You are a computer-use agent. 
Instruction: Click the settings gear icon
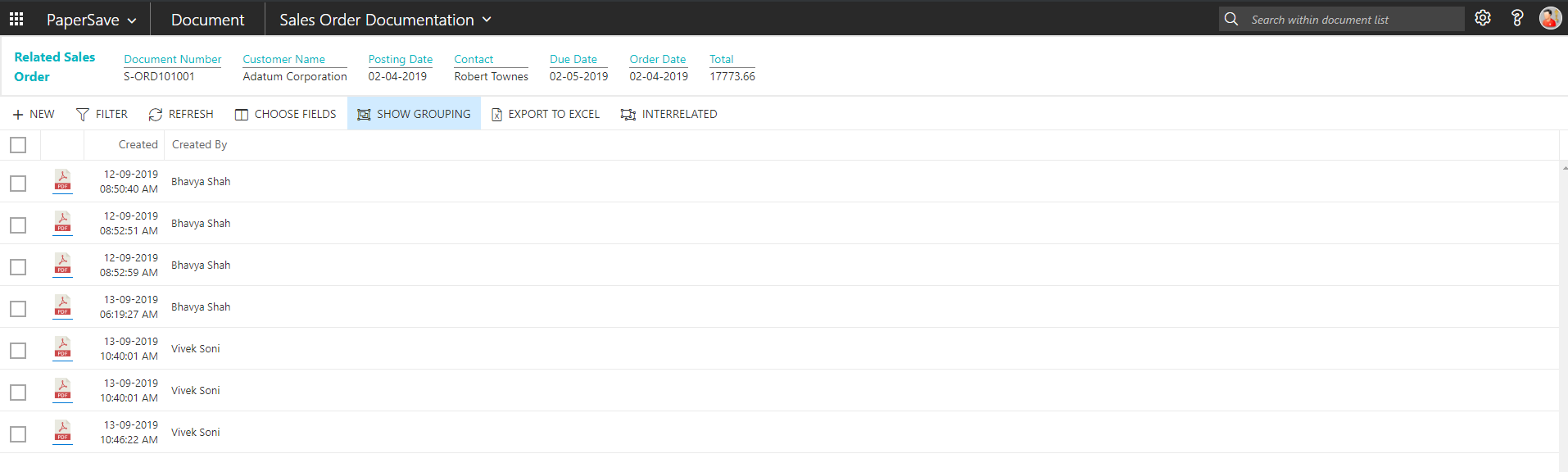coord(1482,18)
